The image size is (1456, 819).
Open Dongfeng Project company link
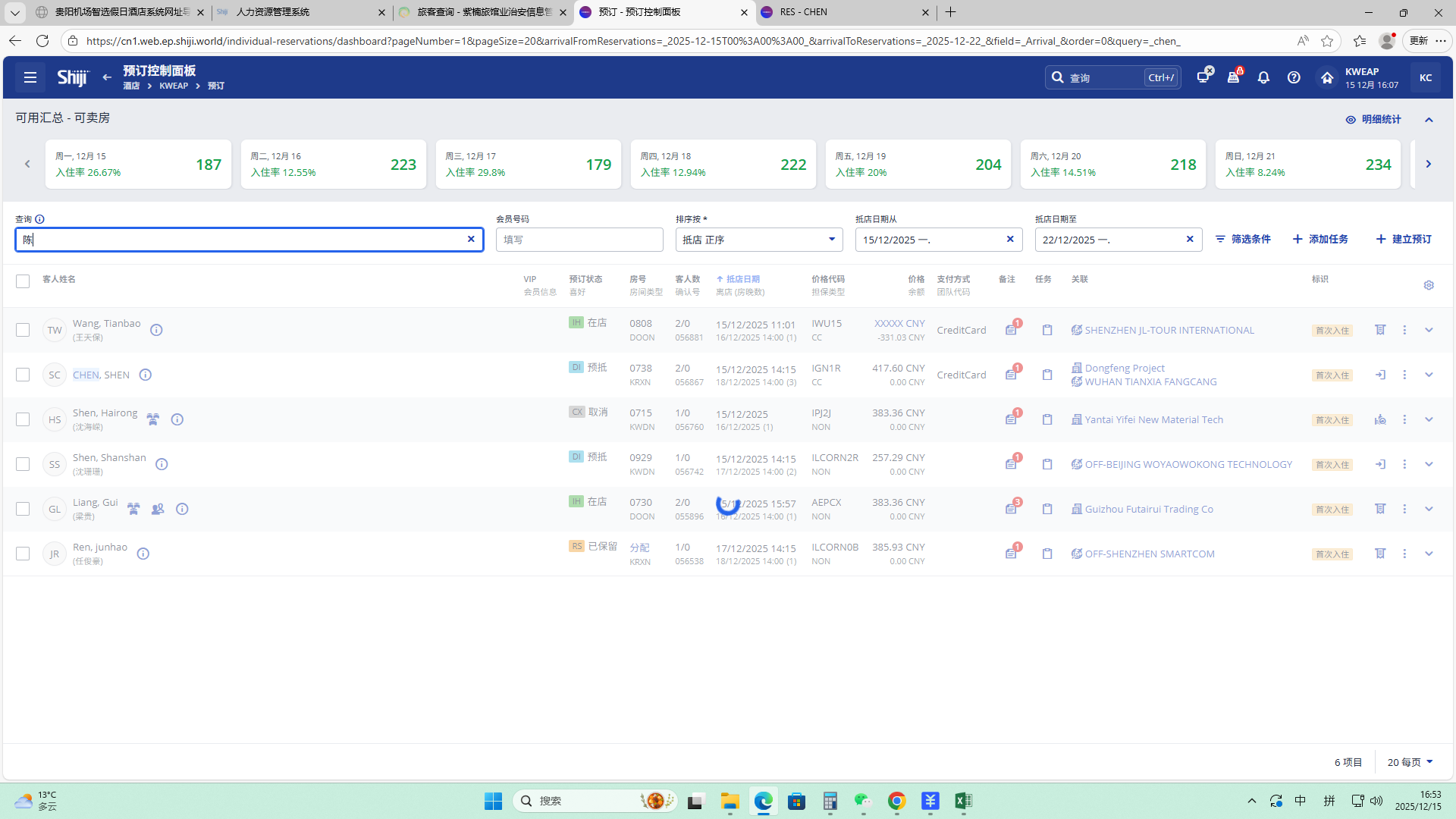tap(1124, 368)
